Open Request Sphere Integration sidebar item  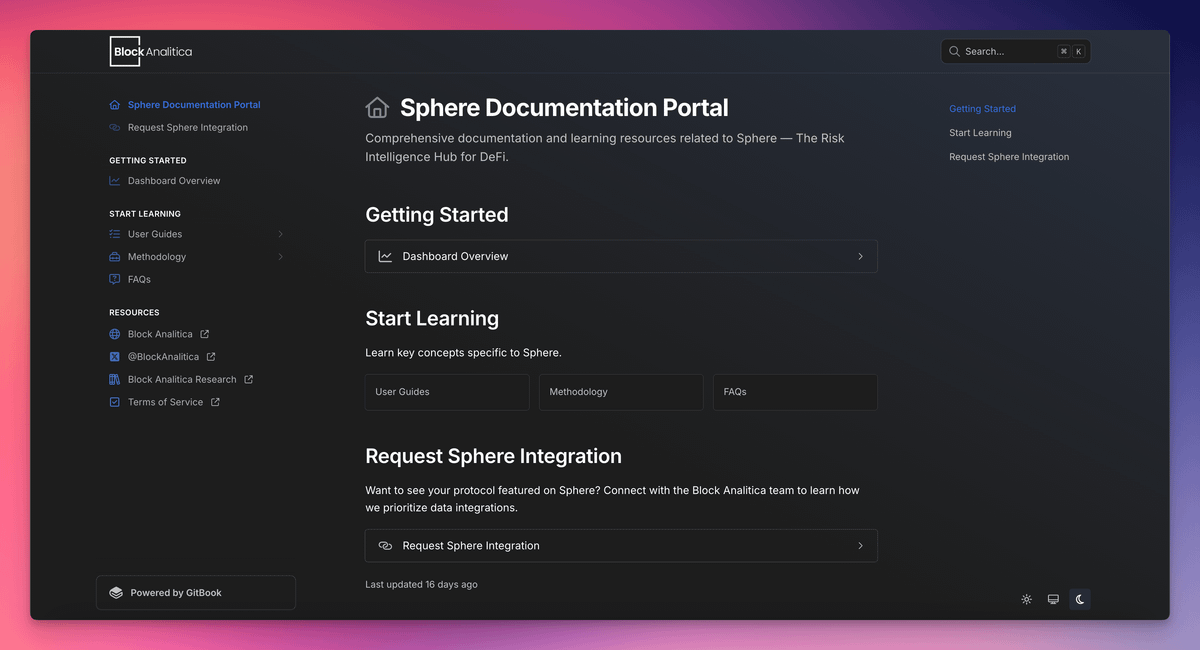pyautogui.click(x=188, y=128)
